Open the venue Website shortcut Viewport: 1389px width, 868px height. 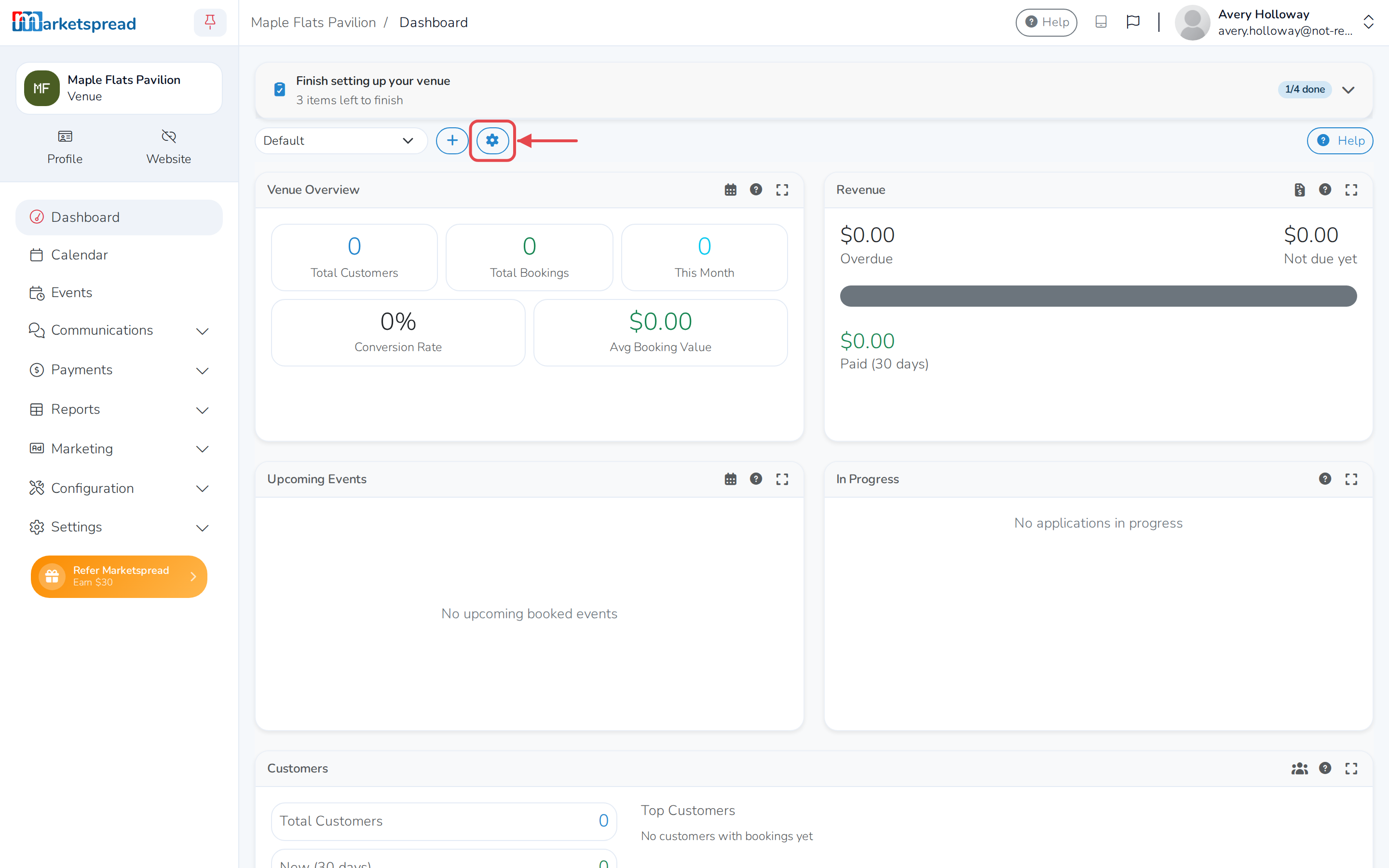[168, 148]
